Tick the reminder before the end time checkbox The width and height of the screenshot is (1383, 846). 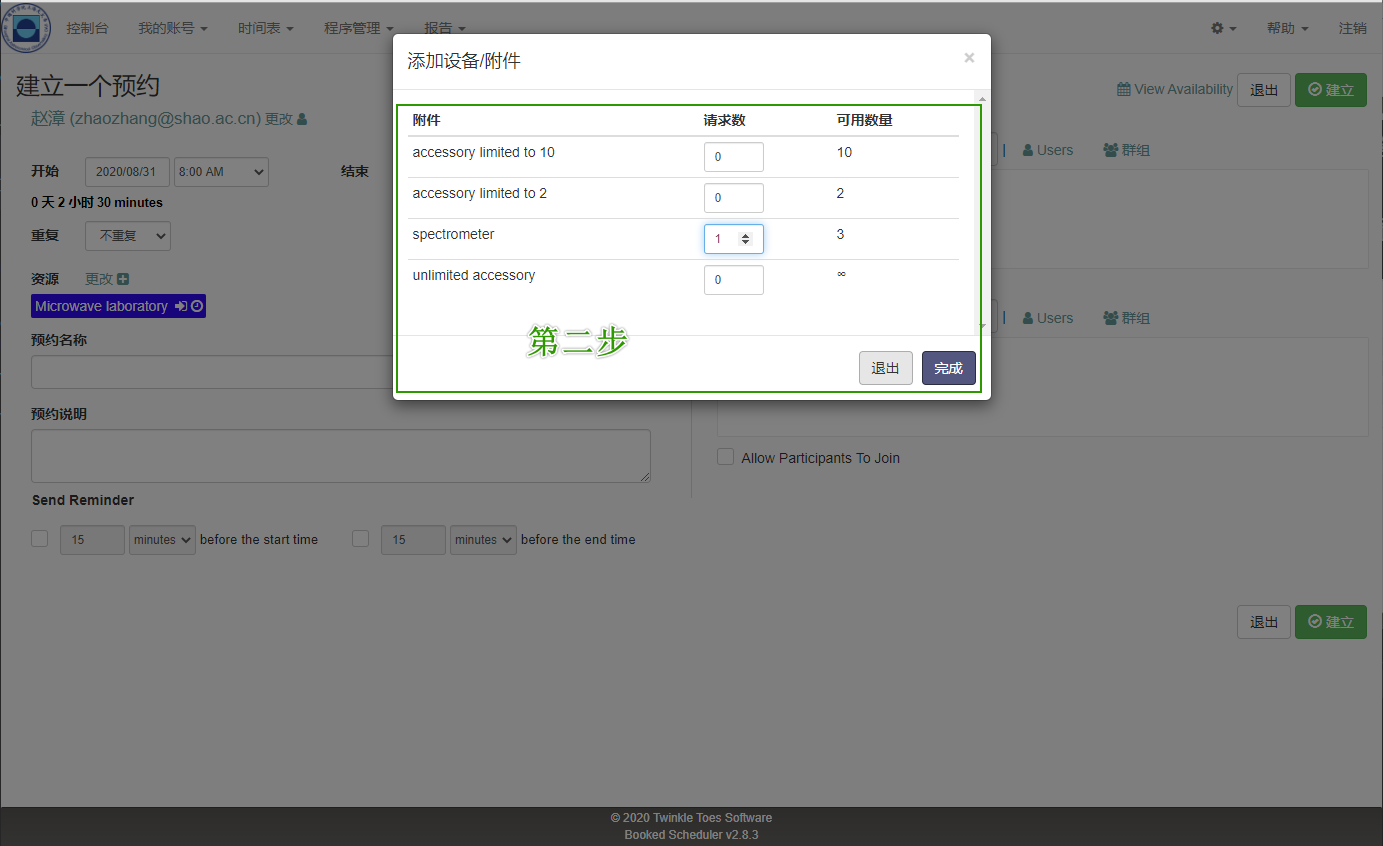(x=361, y=539)
